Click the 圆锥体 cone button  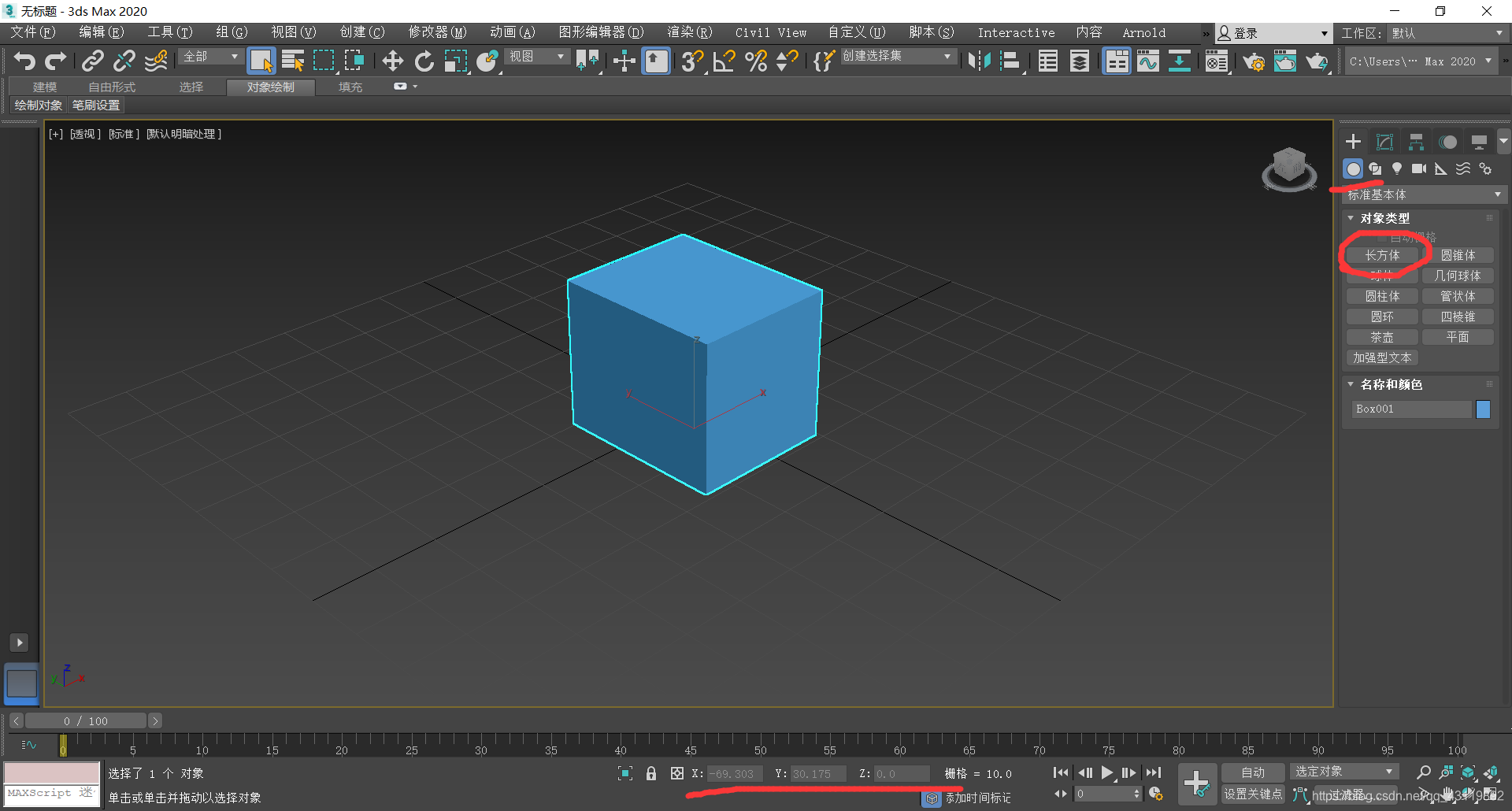[x=1458, y=255]
